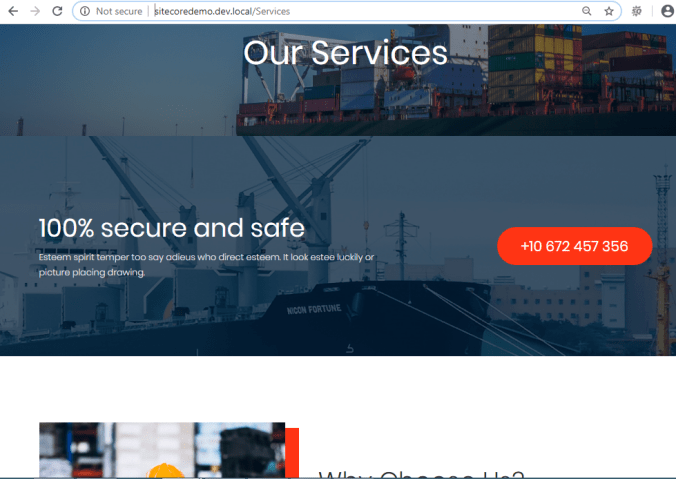Call +10 672 457 356 button
This screenshot has width=676, height=479.
coord(575,246)
